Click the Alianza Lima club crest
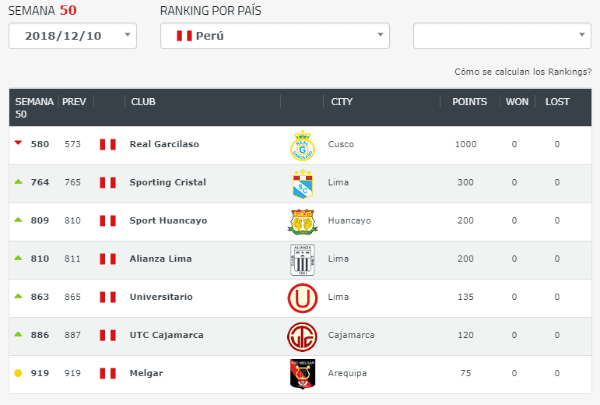600x405 pixels. [x=301, y=259]
